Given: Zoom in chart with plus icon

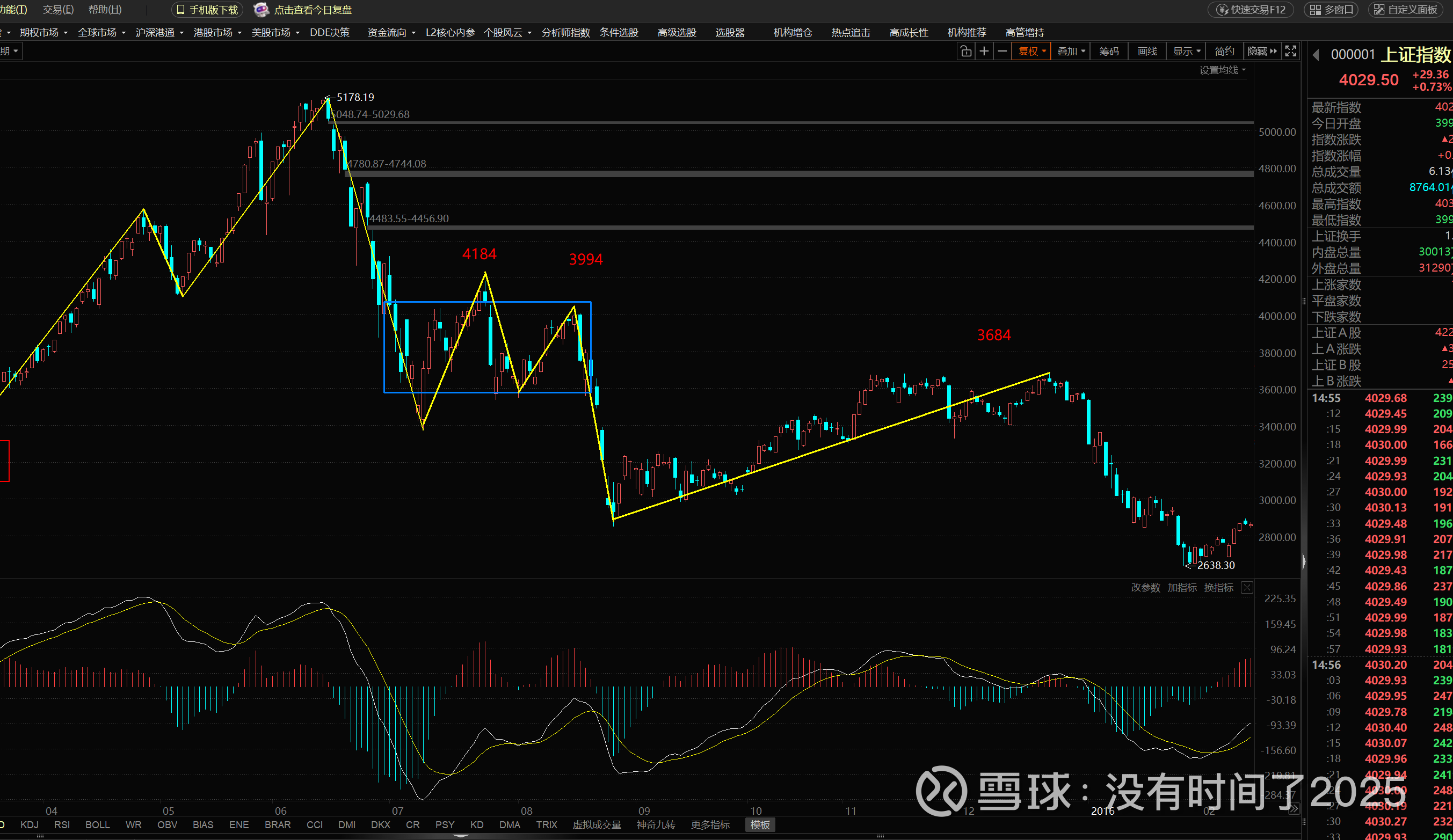Looking at the screenshot, I should (984, 52).
